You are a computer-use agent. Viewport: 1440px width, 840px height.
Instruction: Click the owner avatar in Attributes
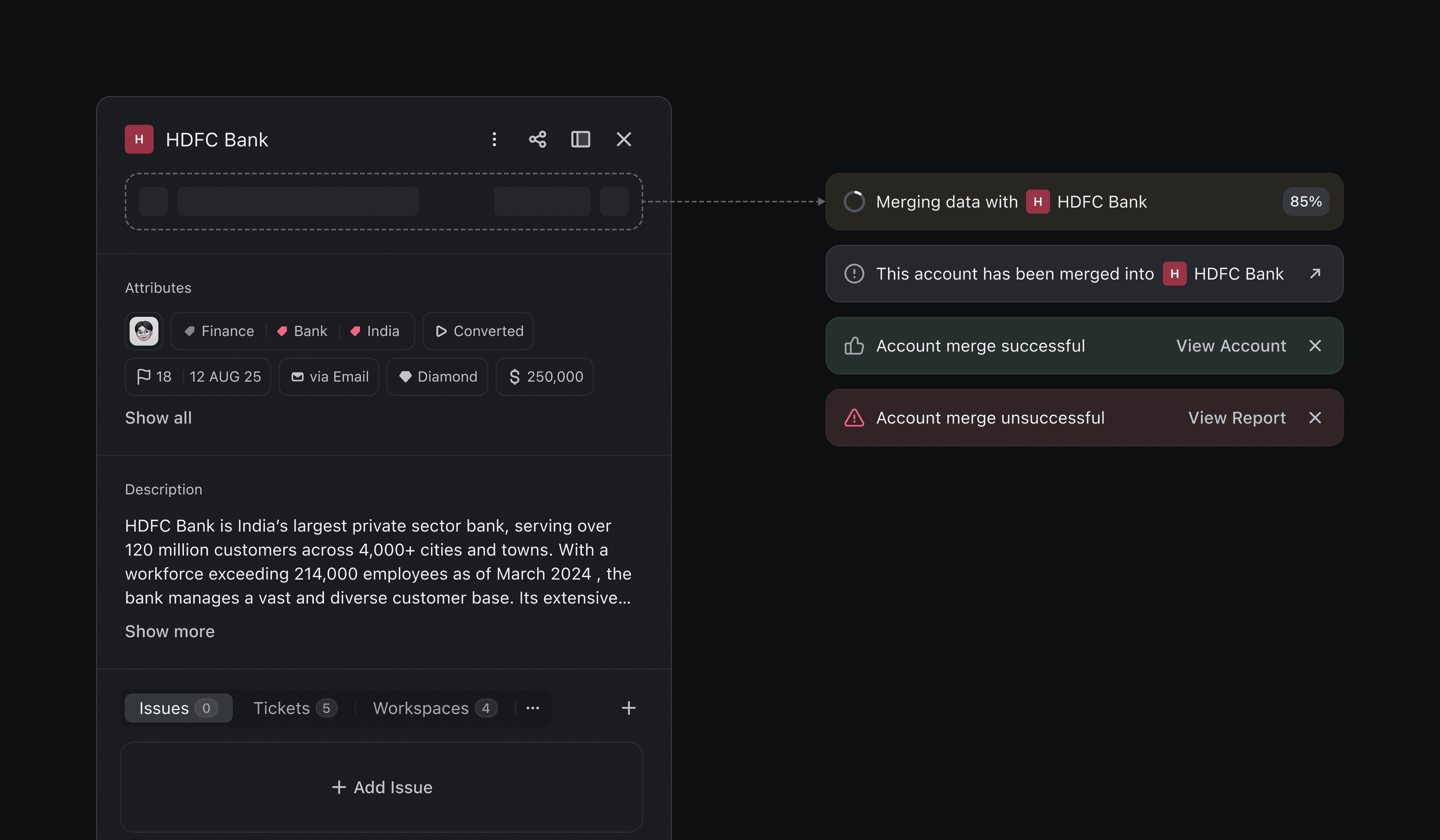(x=144, y=331)
